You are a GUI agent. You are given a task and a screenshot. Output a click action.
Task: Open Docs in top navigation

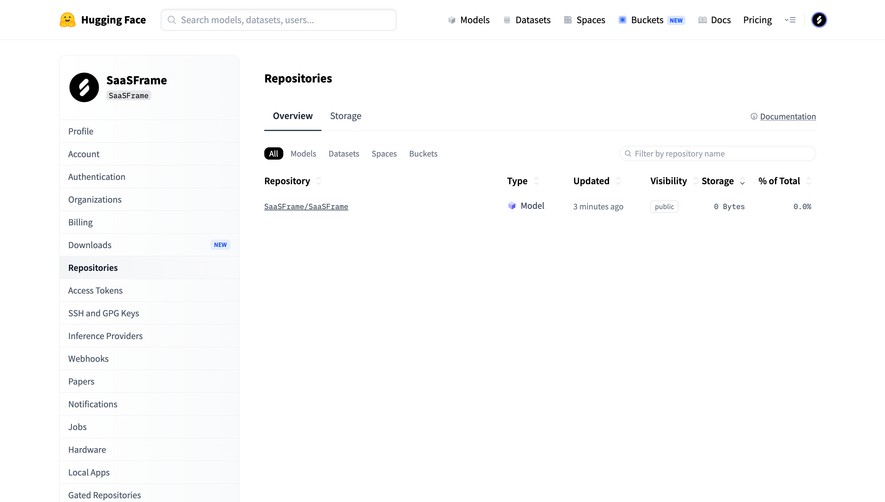coord(714,20)
